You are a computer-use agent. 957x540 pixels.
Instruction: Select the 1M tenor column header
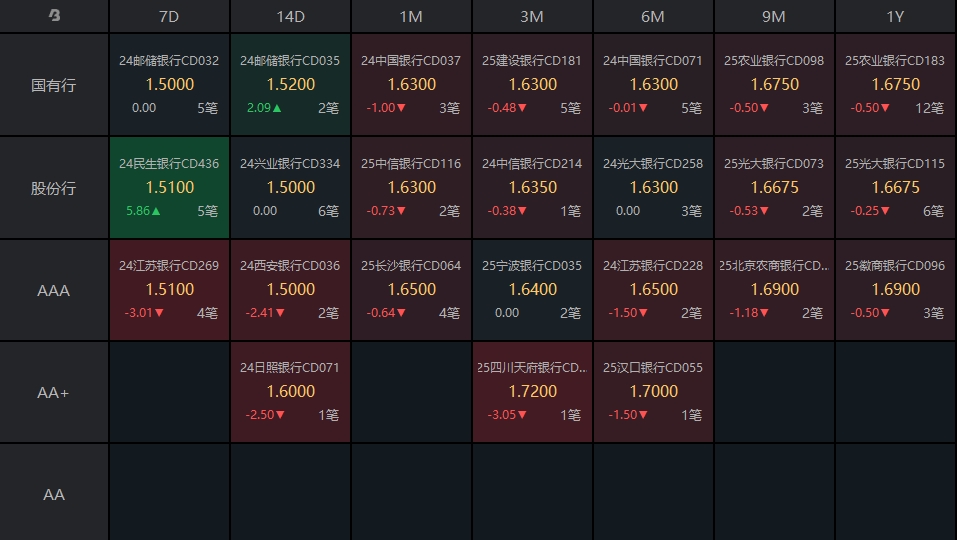coord(411,16)
